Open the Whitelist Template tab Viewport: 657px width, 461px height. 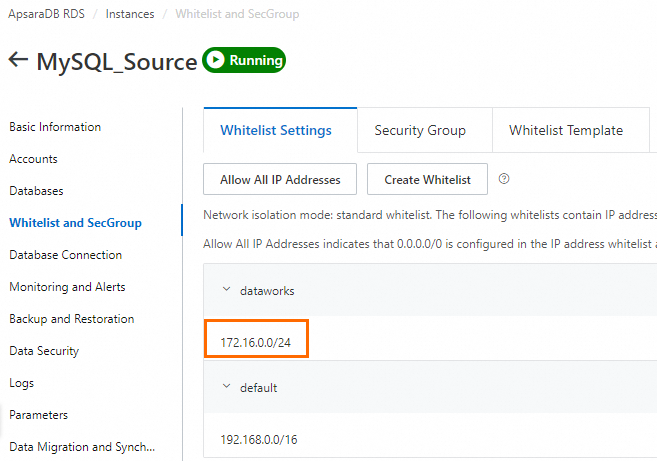[x=565, y=131]
